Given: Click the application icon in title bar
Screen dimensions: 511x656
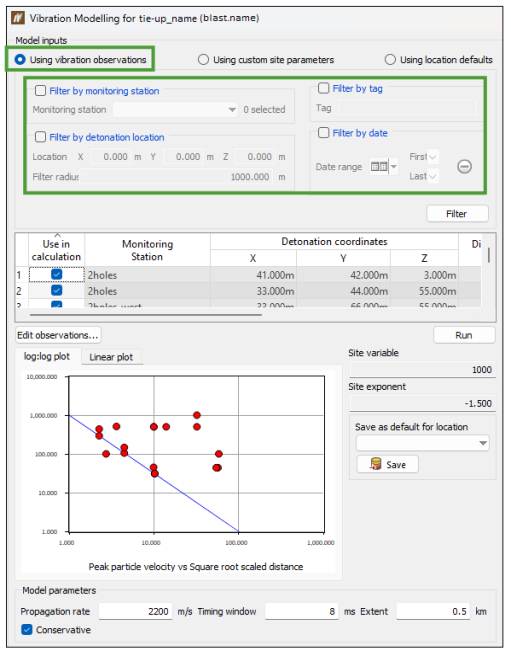Looking at the screenshot, I should click(18, 18).
